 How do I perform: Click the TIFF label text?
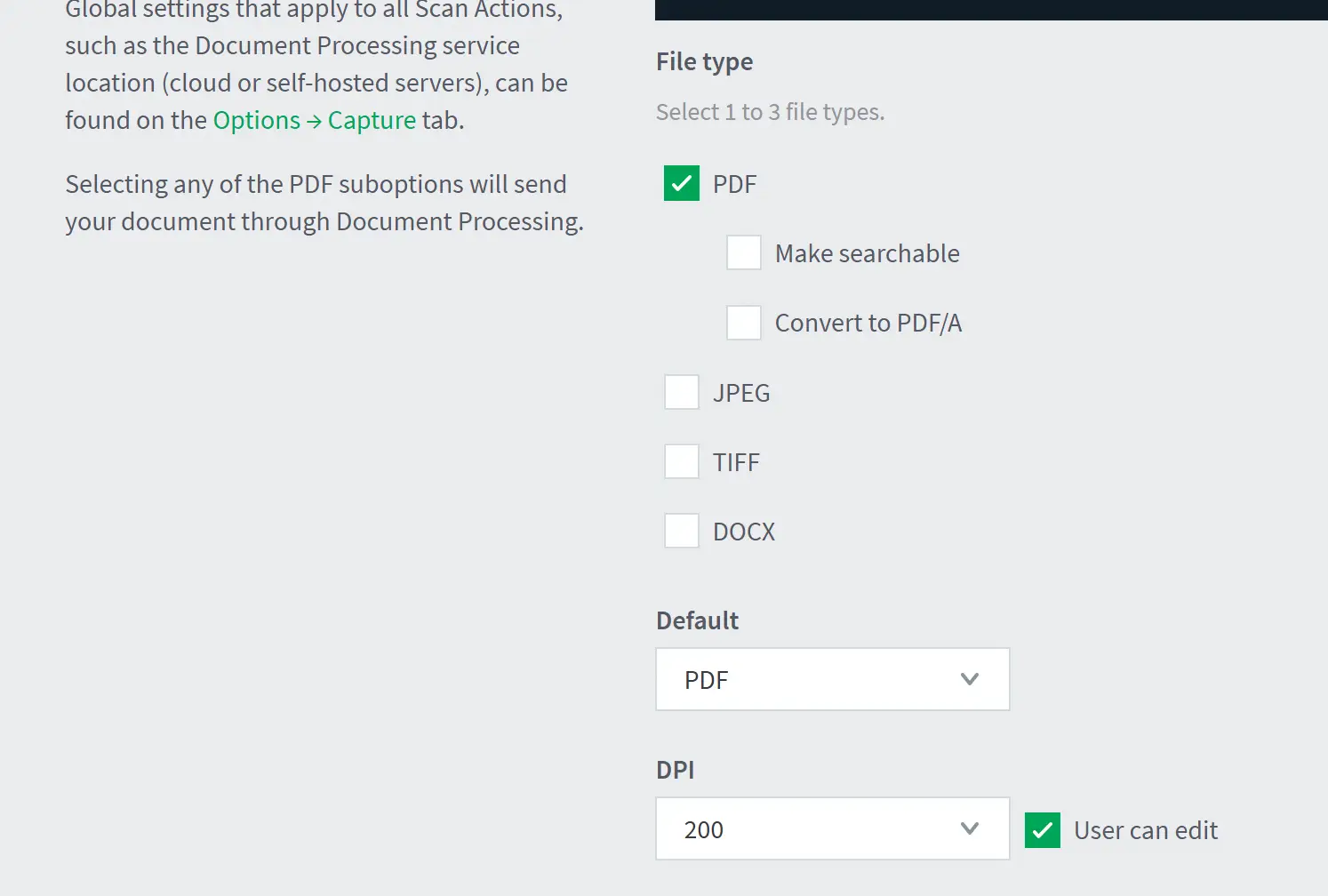(x=736, y=462)
